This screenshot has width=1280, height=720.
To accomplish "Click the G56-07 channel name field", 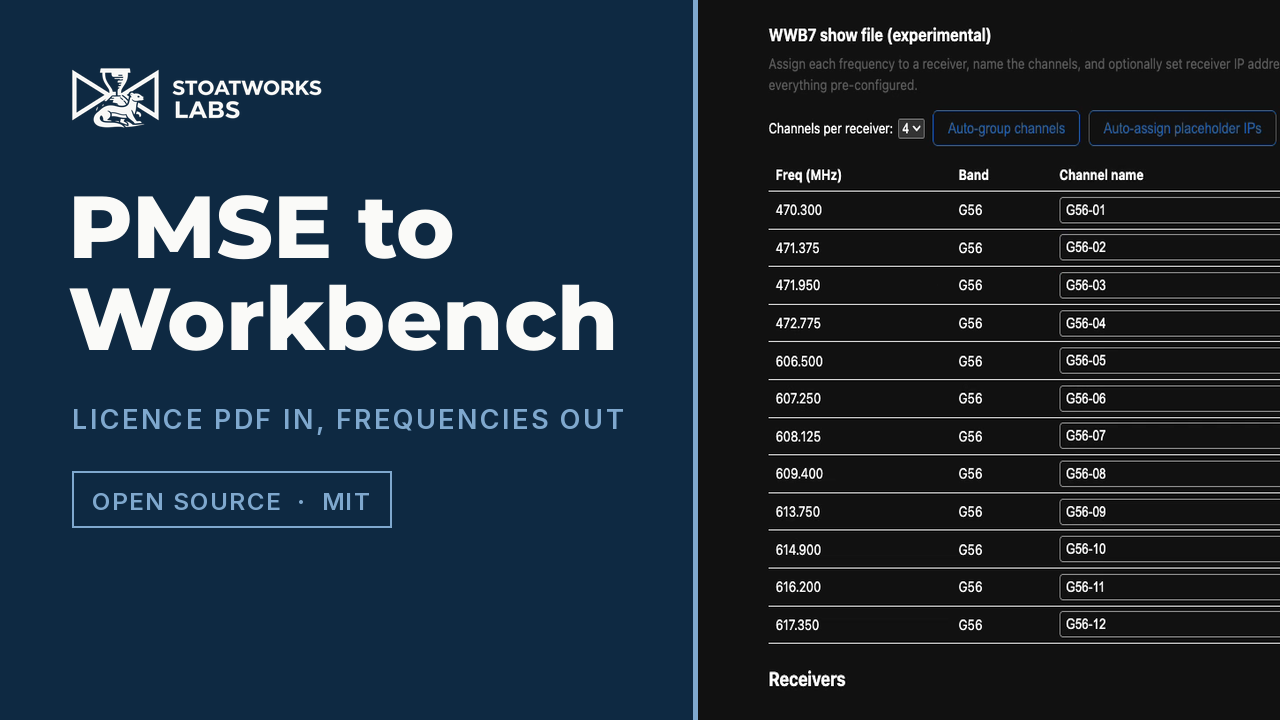I will coord(1170,436).
